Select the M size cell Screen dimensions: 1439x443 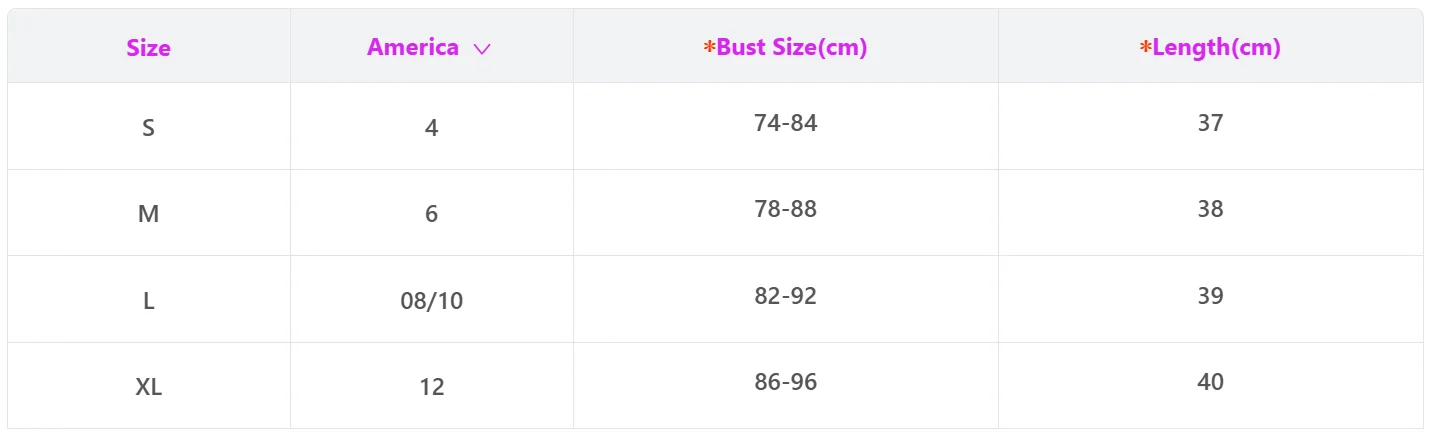click(149, 213)
